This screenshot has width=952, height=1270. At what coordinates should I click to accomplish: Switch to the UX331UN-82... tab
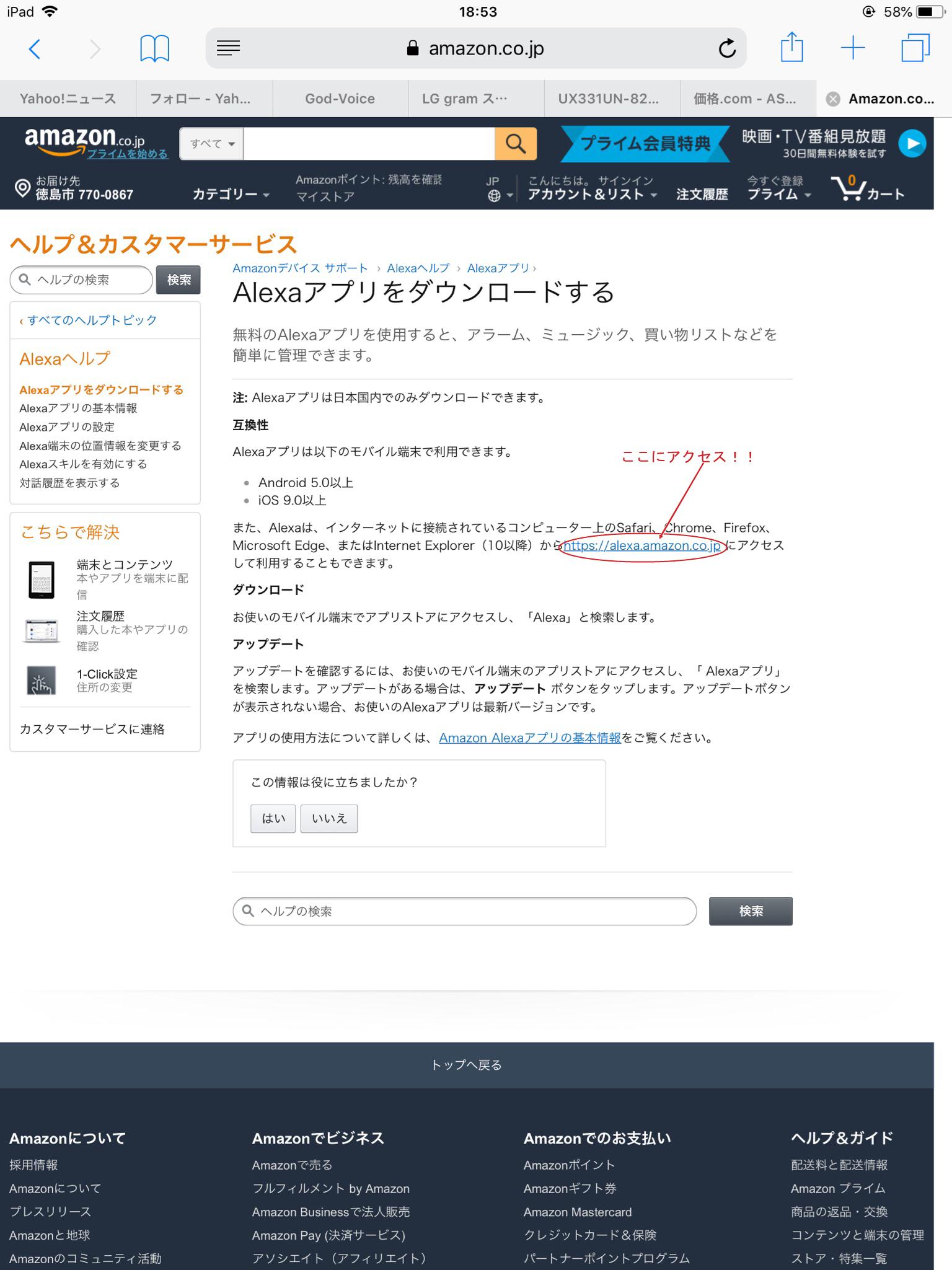(x=612, y=99)
